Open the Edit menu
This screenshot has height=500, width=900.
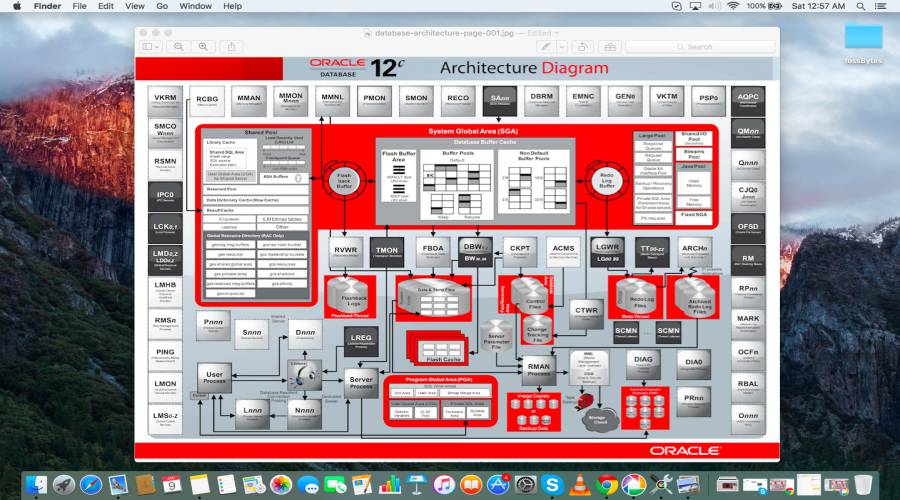coord(106,6)
